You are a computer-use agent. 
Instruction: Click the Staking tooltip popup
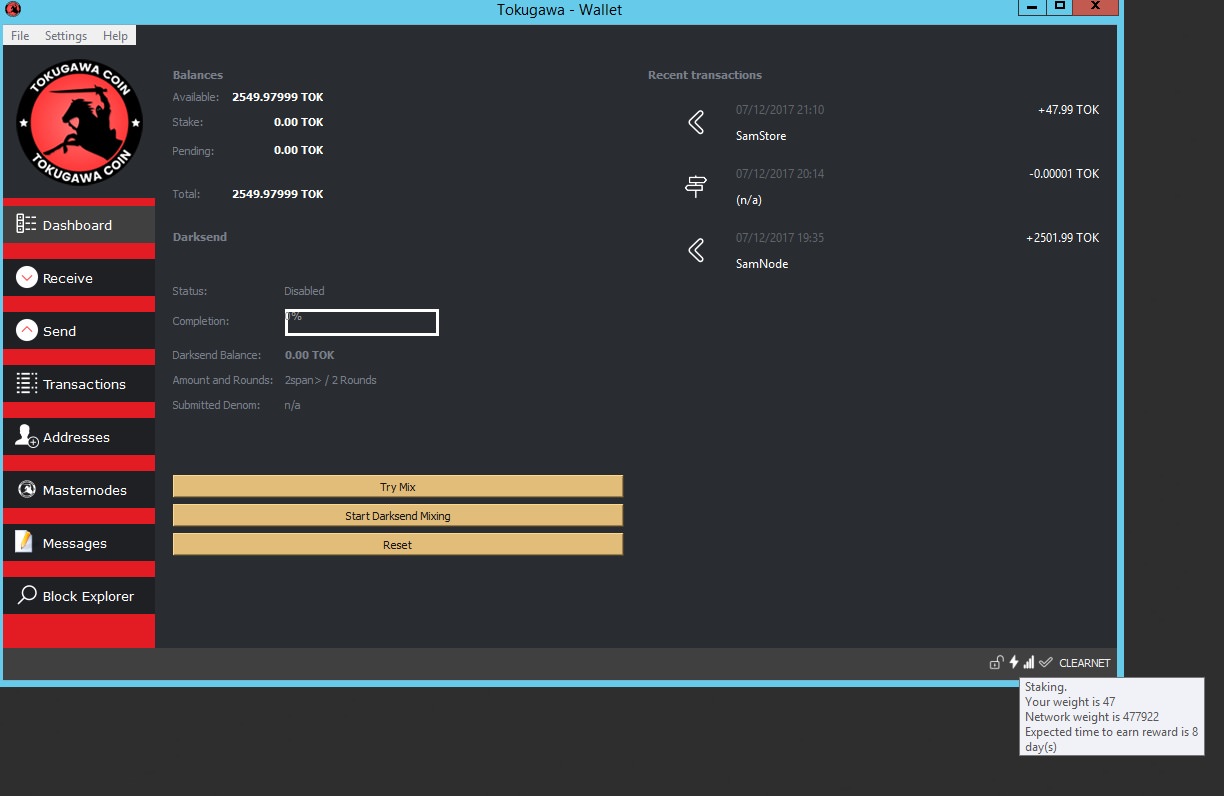(1112, 717)
